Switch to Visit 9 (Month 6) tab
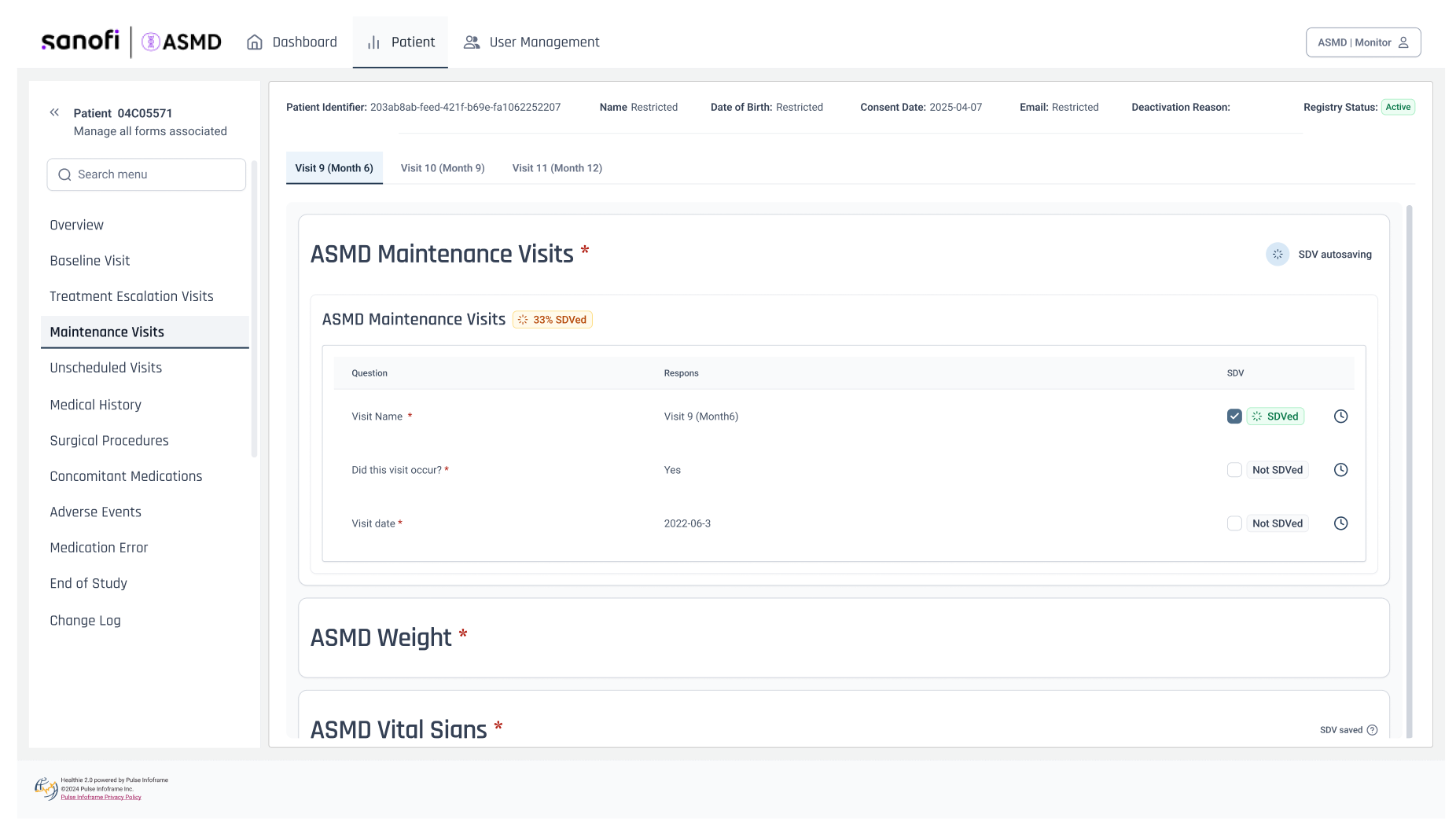 click(x=334, y=168)
